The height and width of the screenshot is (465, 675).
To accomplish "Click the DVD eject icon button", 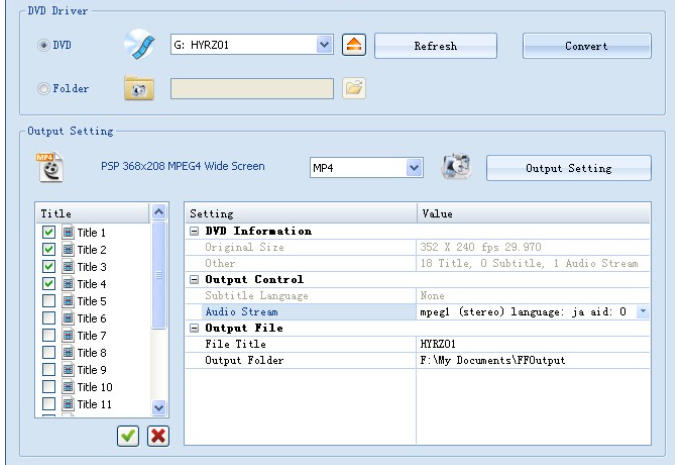I will [353, 46].
